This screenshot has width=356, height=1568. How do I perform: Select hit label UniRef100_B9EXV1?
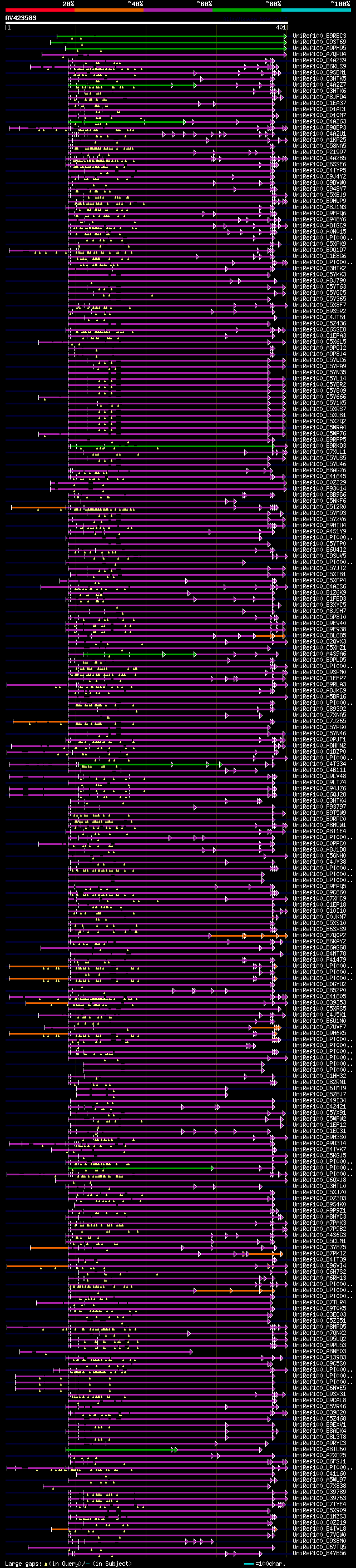319,1424
